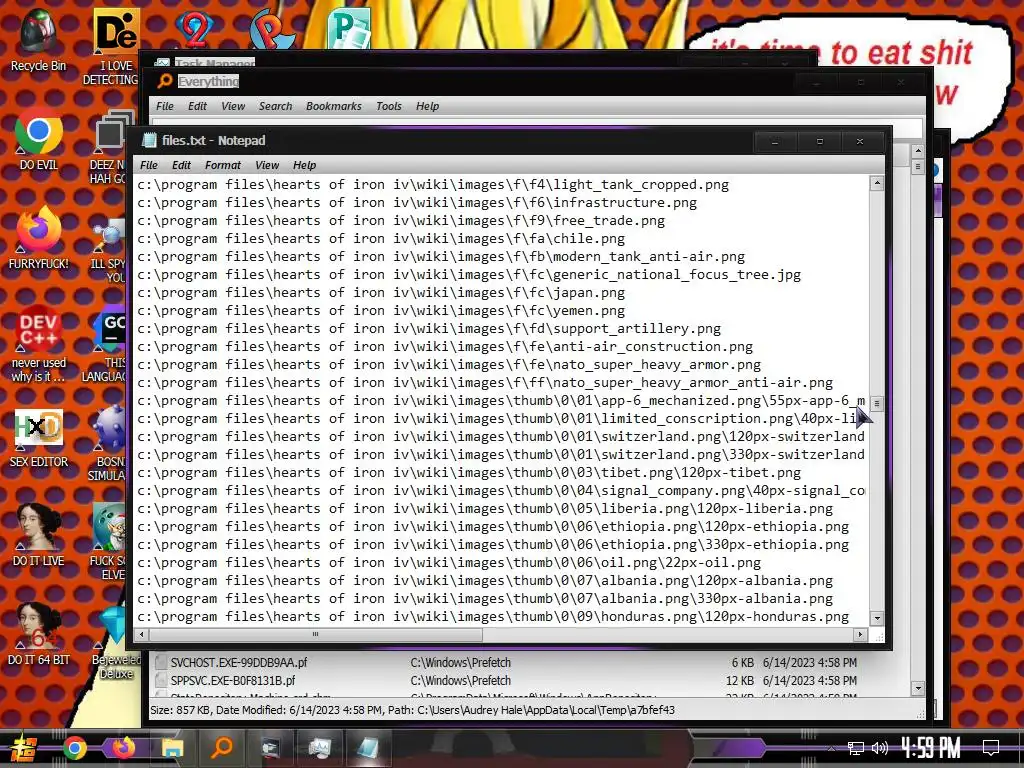This screenshot has width=1024, height=768.
Task: Open the red number 2 desktop icon
Action: [194, 29]
